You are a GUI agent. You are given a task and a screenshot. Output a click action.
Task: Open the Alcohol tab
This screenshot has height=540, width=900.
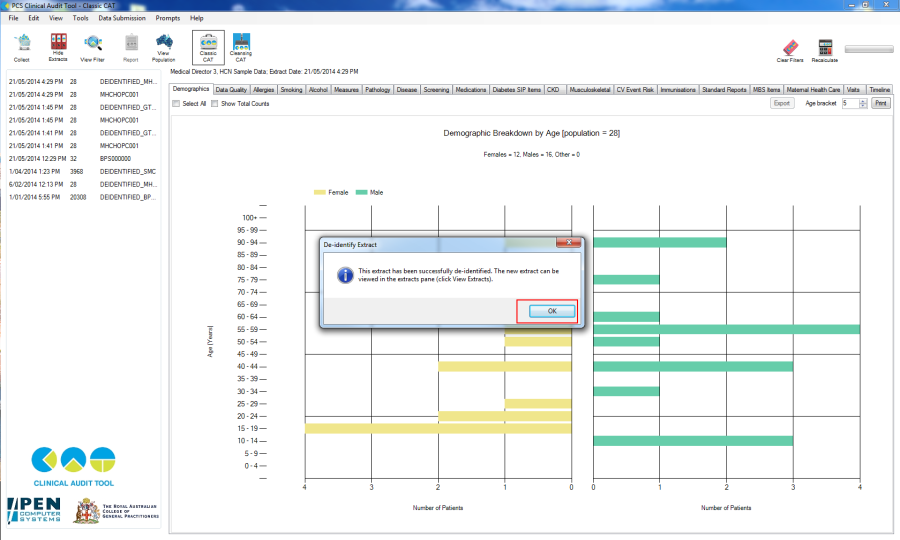click(x=318, y=90)
